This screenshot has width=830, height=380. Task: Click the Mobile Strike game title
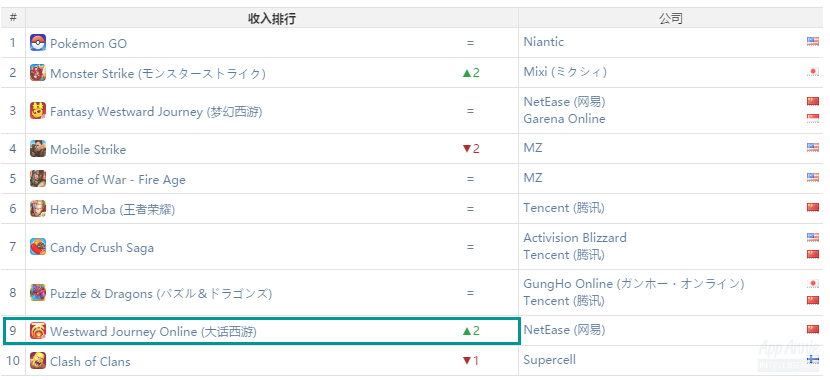88,150
